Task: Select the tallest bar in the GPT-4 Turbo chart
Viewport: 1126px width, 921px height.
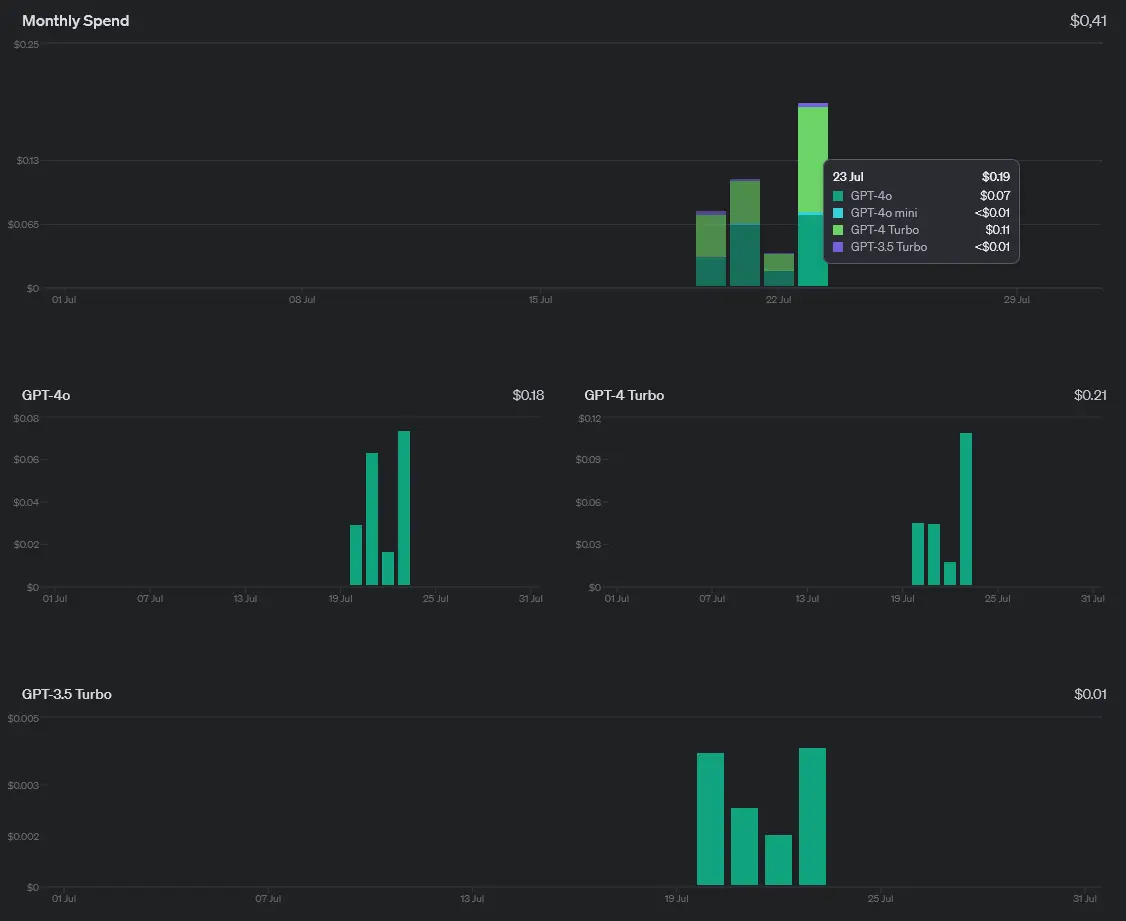Action: coord(966,508)
